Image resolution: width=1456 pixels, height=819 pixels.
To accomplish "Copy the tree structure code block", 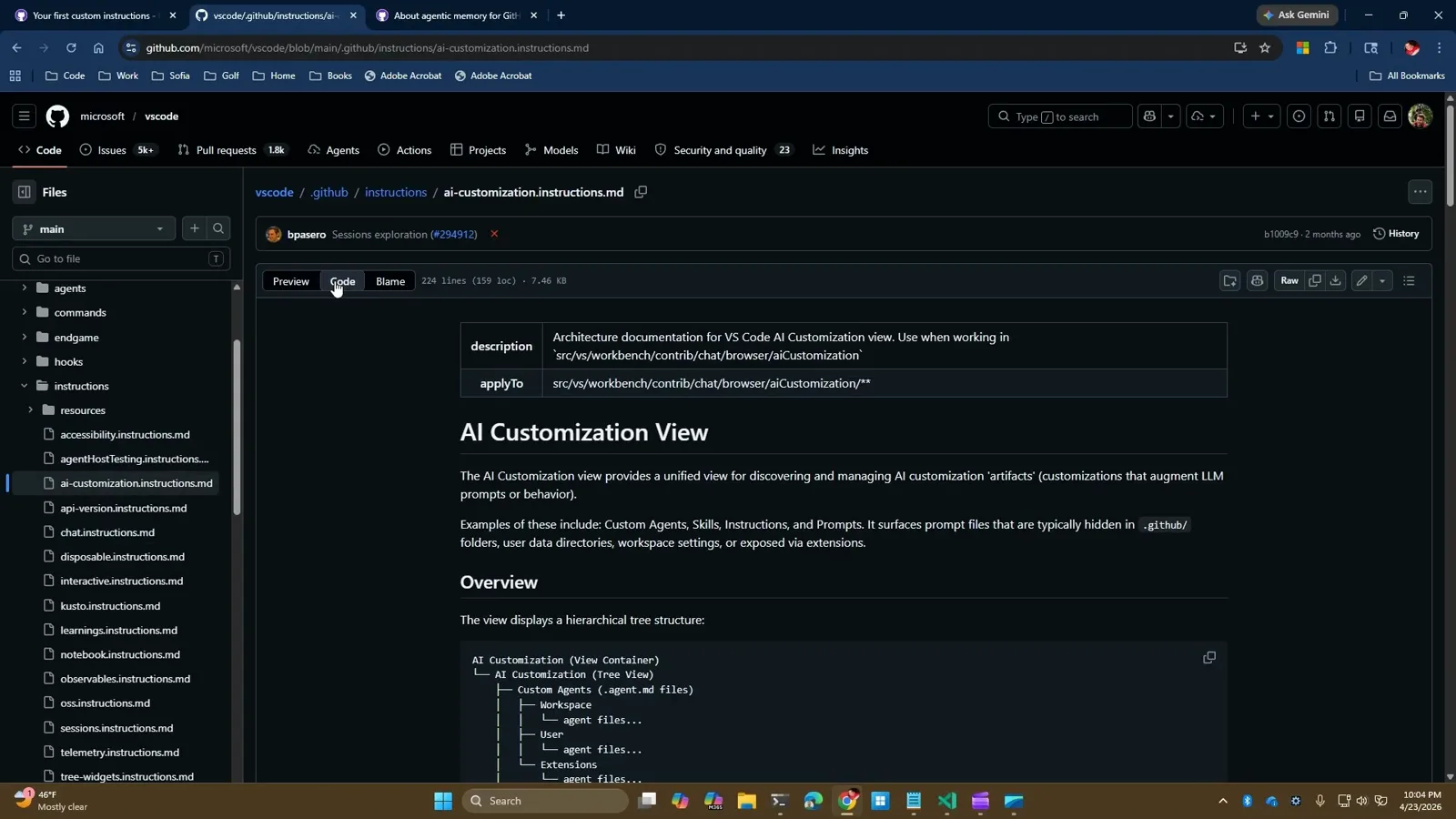I will (x=1209, y=657).
